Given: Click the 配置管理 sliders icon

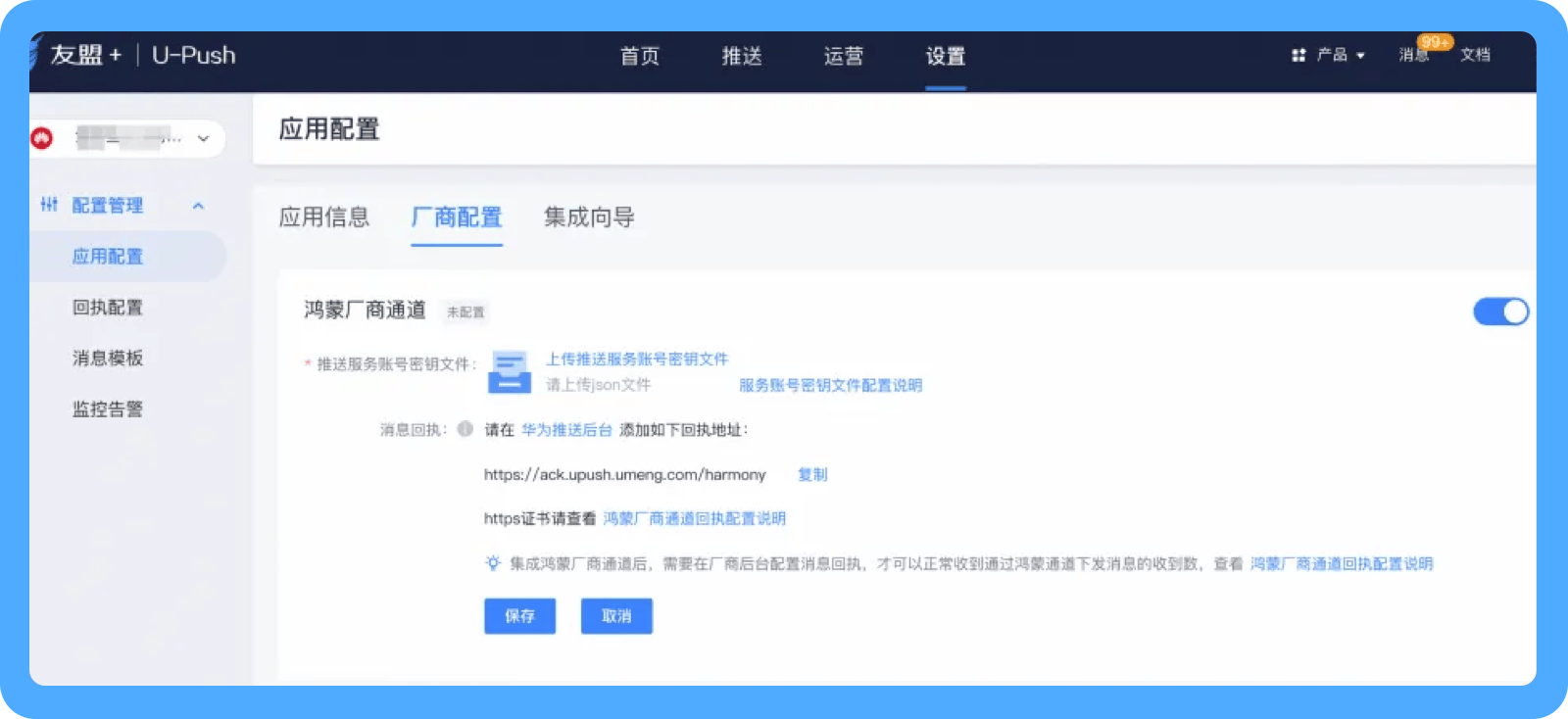Looking at the screenshot, I should 49,205.
